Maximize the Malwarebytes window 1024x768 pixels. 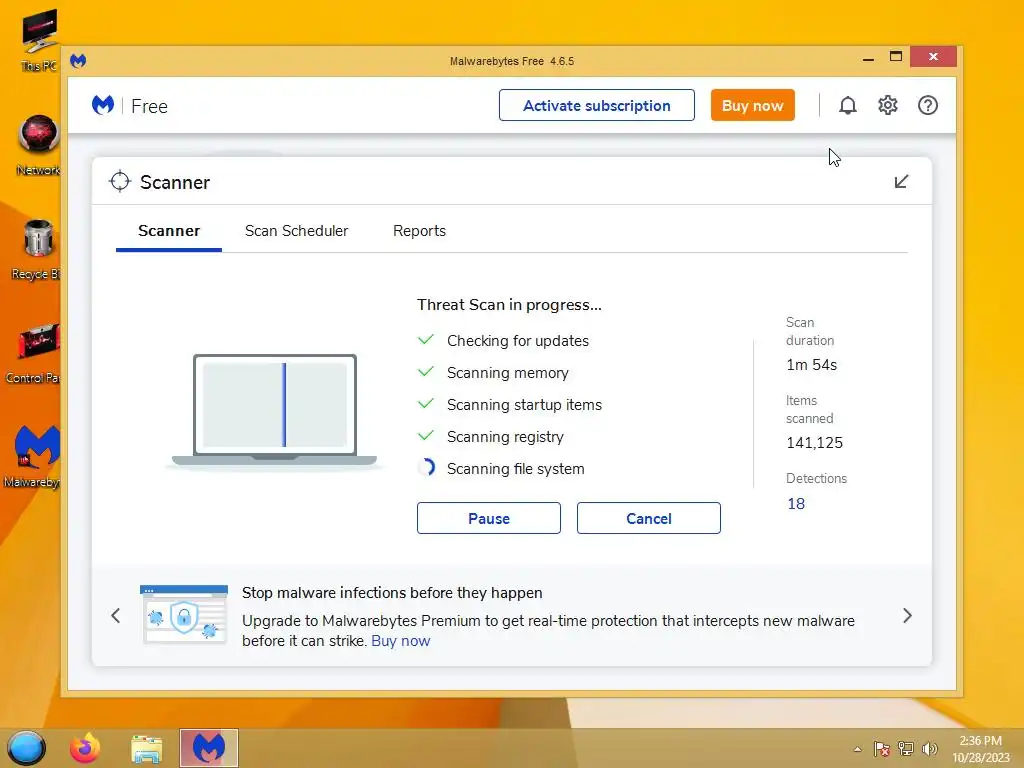(x=896, y=57)
